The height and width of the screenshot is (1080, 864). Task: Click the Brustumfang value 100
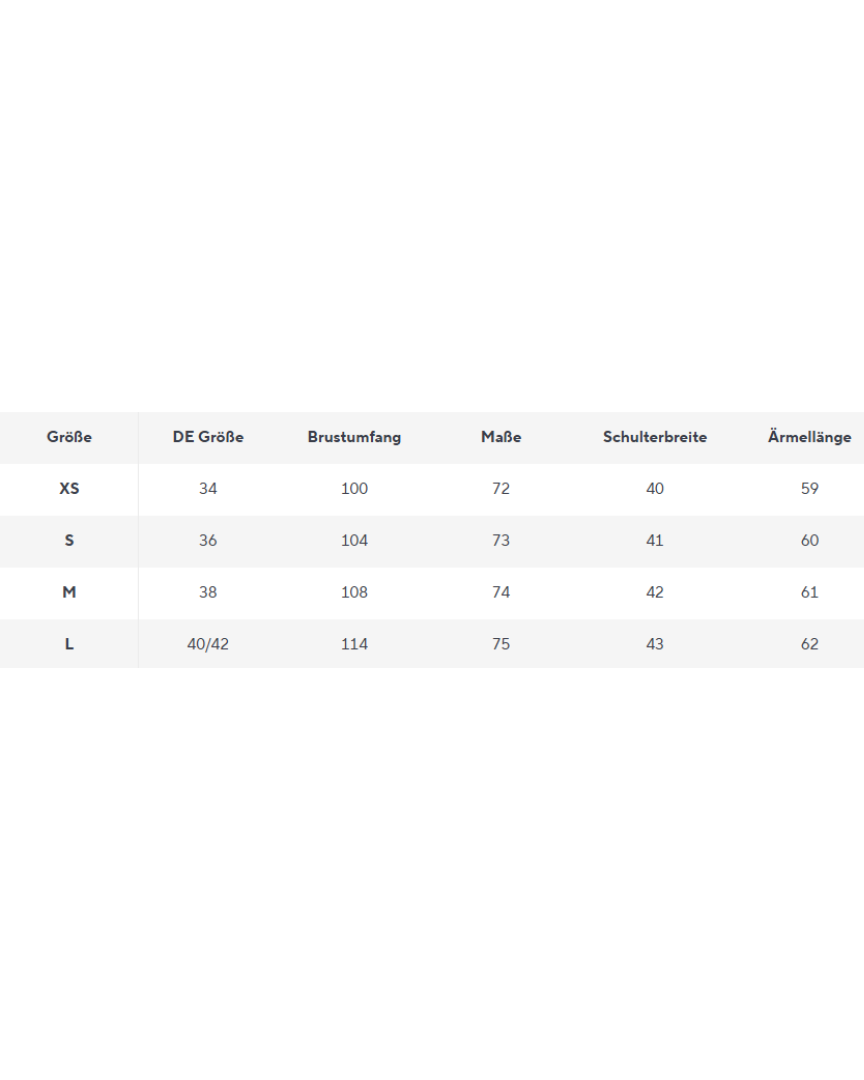pyautogui.click(x=354, y=489)
